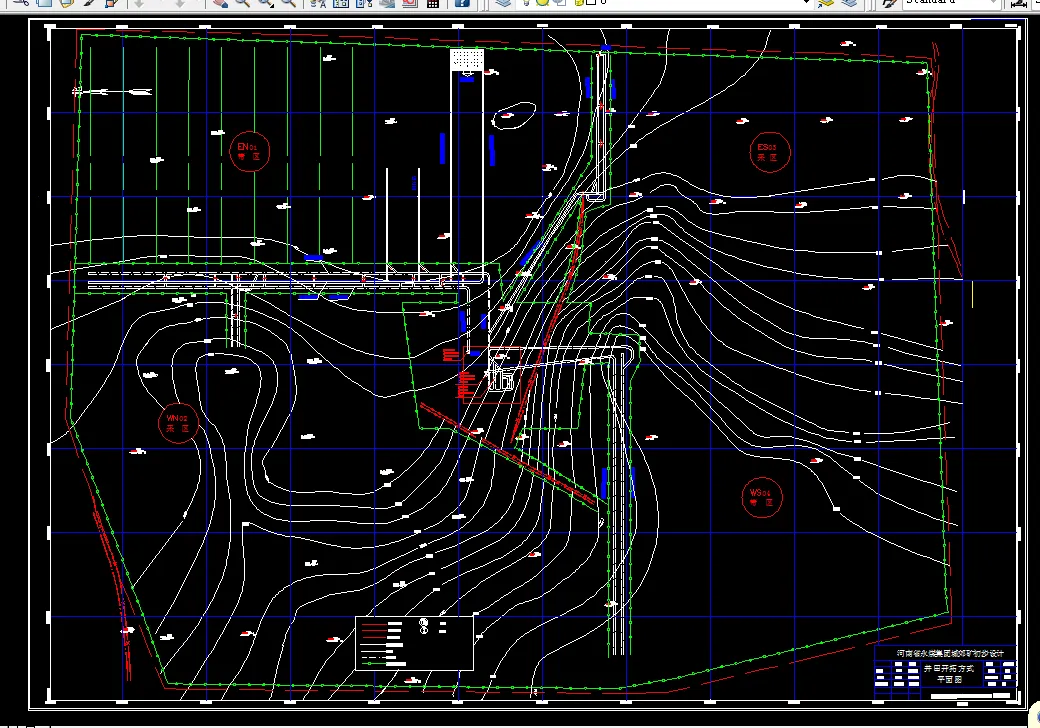The height and width of the screenshot is (728, 1040).
Task: Click Make Object's Layer Current icon
Action: (826, 3)
